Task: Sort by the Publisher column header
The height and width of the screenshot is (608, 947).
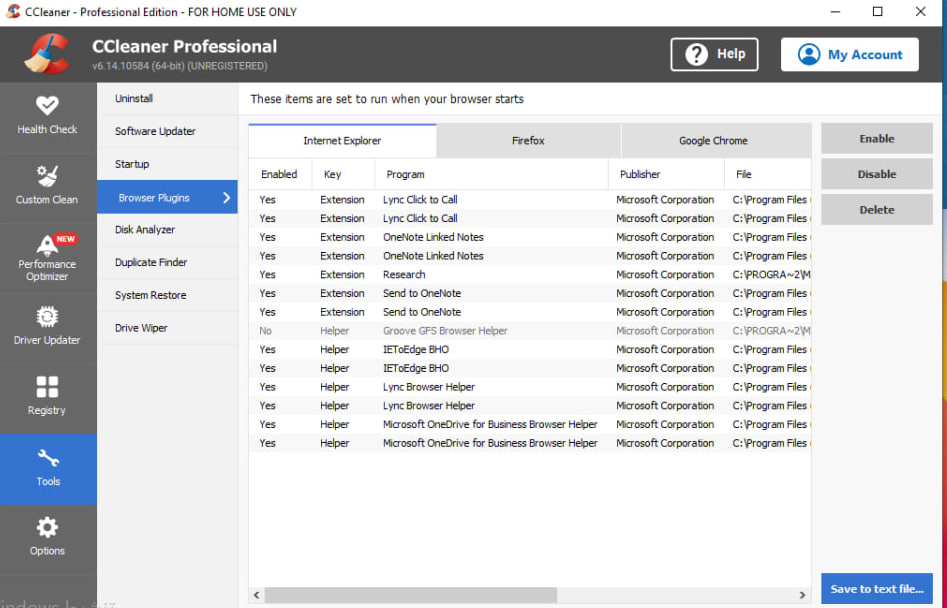Action: pos(666,174)
